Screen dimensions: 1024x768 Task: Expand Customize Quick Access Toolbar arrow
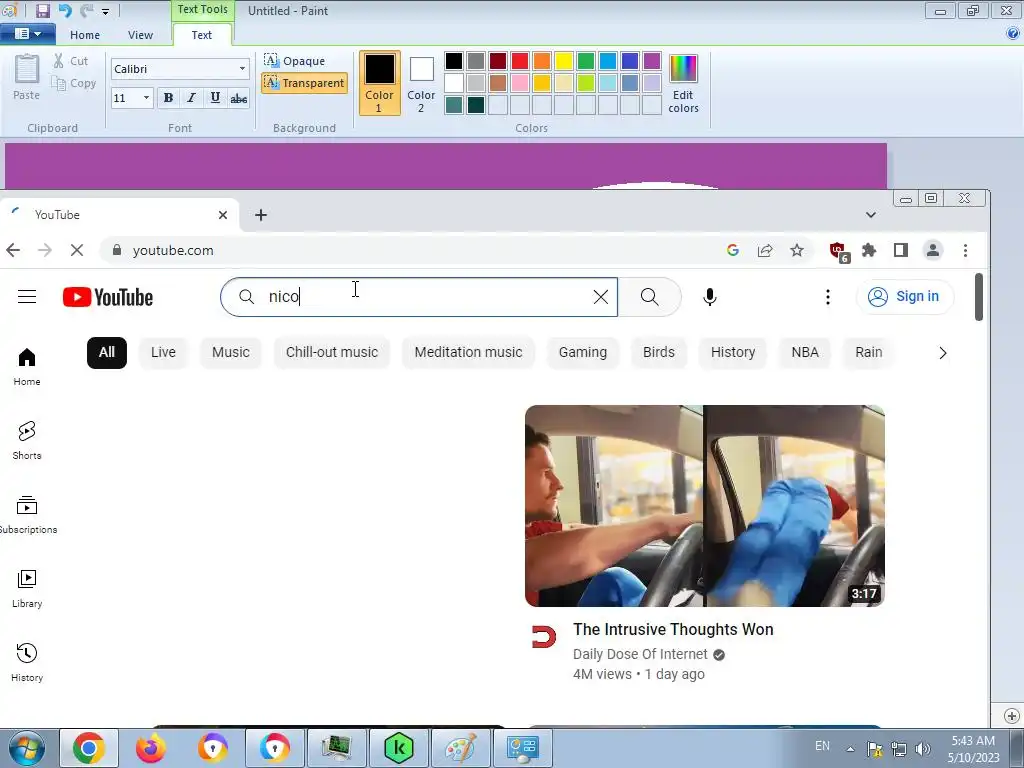[105, 11]
